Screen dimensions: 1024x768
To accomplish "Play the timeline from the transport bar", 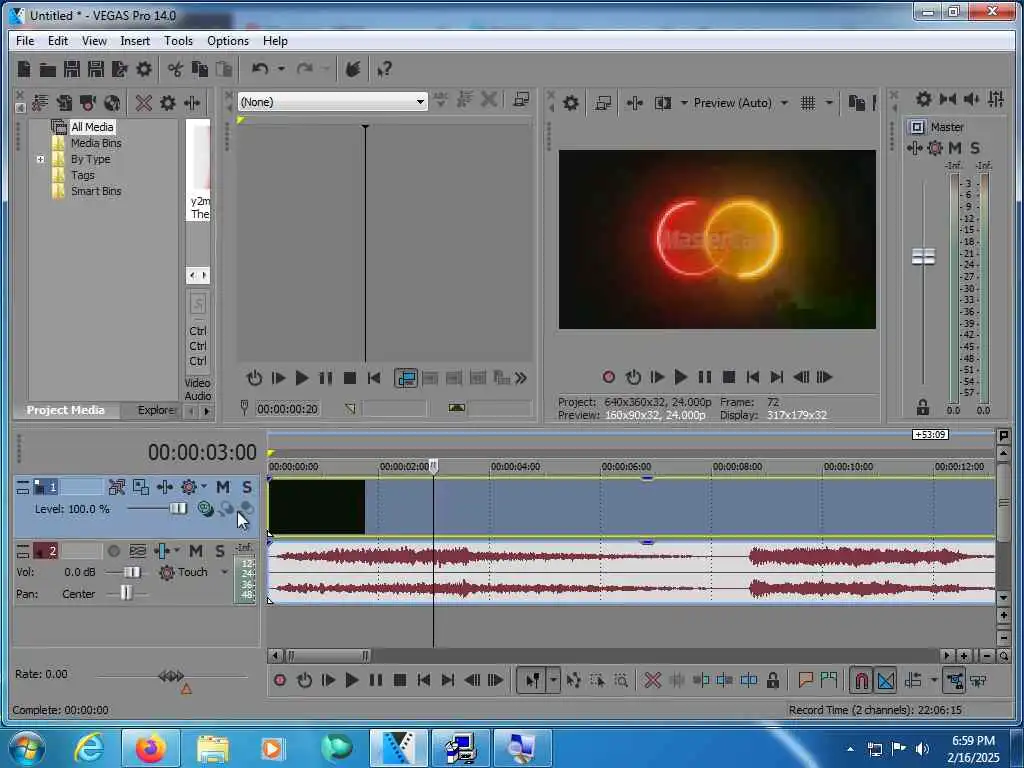I will click(351, 680).
